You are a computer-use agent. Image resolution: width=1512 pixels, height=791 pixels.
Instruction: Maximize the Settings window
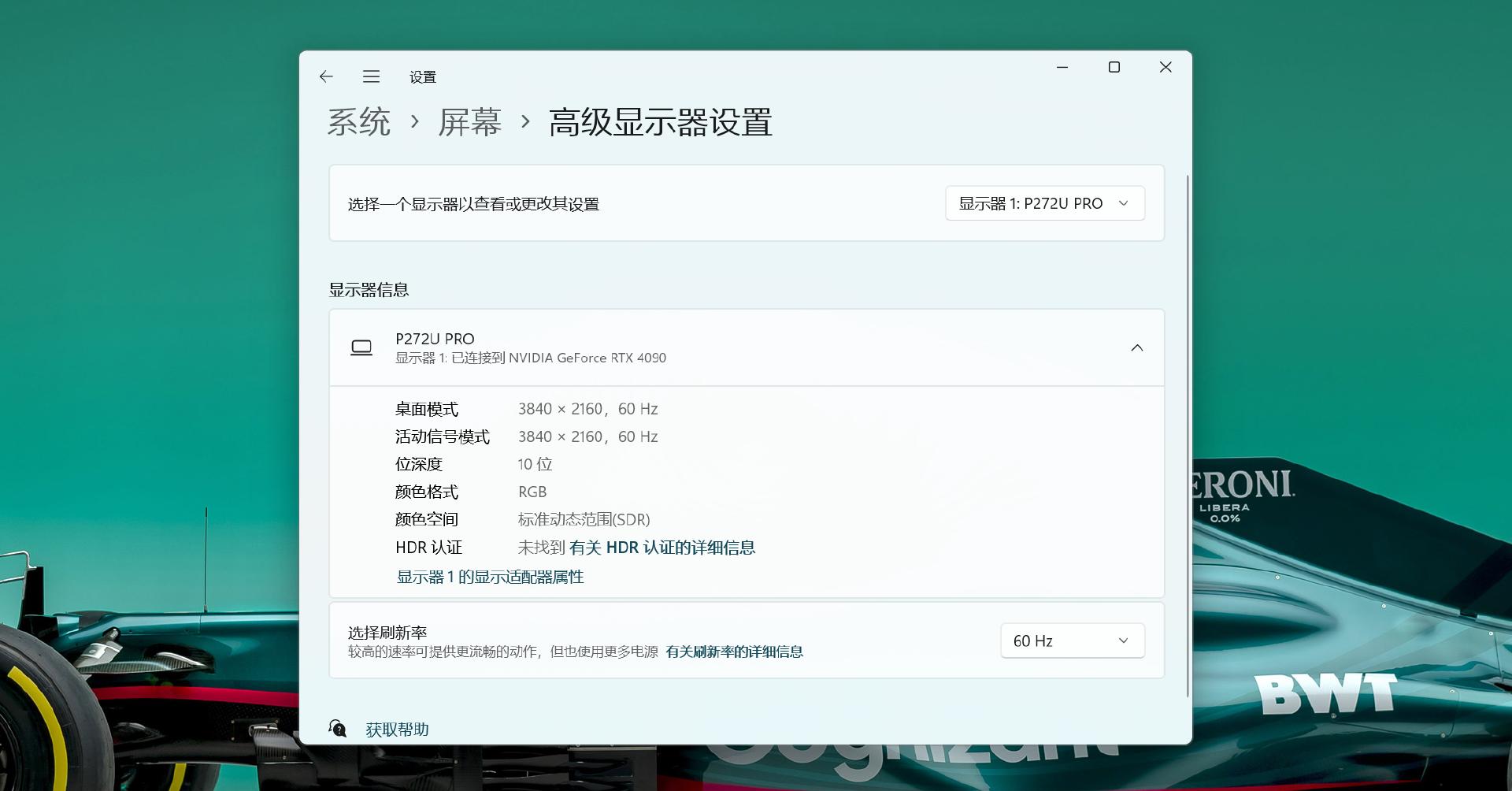pos(1114,67)
